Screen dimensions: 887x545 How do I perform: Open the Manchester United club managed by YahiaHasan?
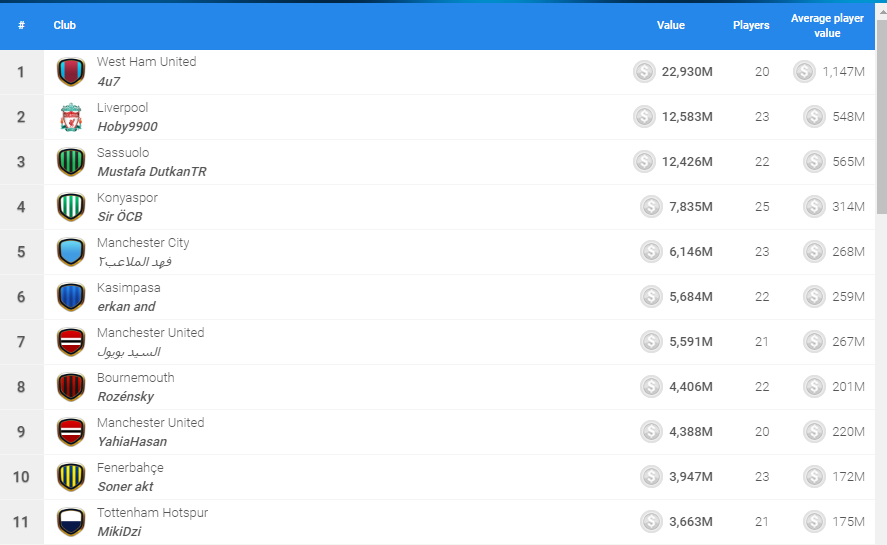pos(150,423)
